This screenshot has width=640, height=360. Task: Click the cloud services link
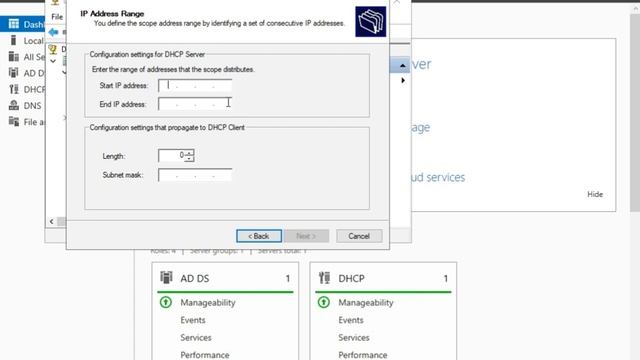pos(438,177)
